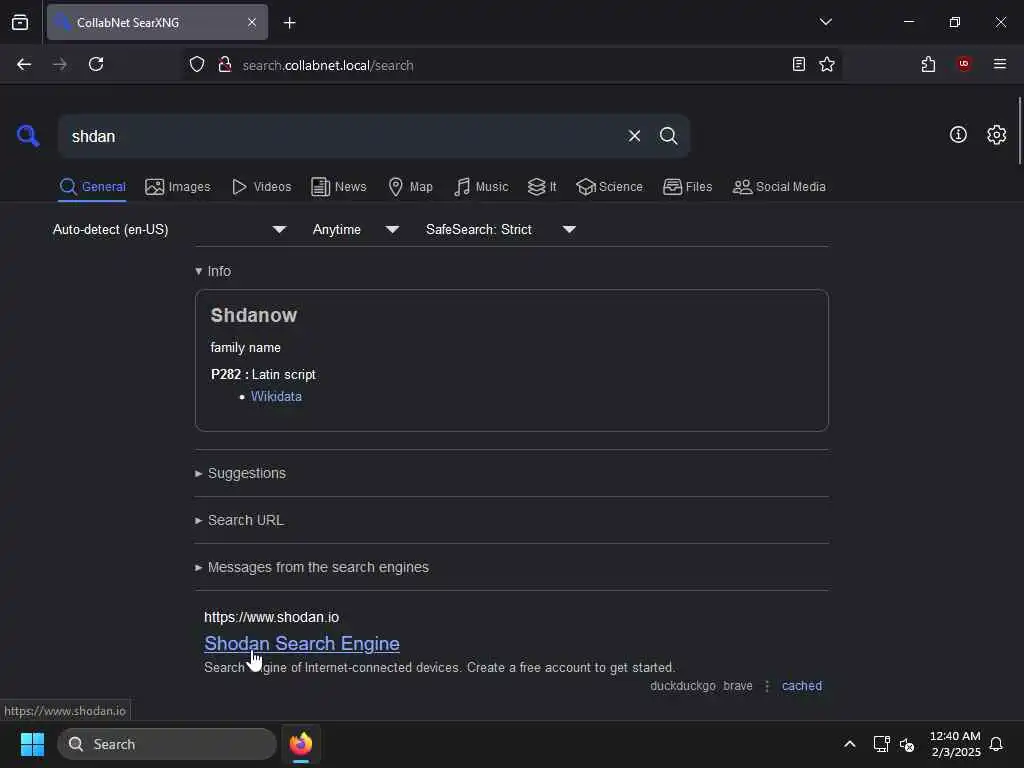Image resolution: width=1024 pixels, height=768 pixels.
Task: Click the duckduckgo engine label
Action: (x=682, y=686)
